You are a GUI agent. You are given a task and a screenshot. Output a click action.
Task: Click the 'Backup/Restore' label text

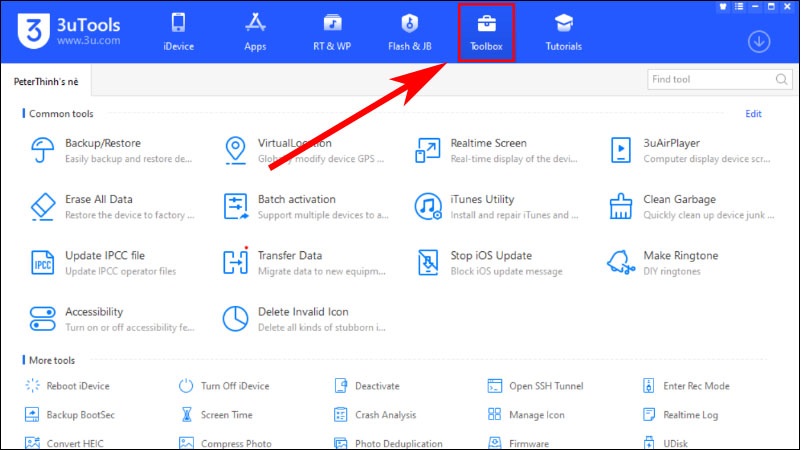[x=103, y=143]
